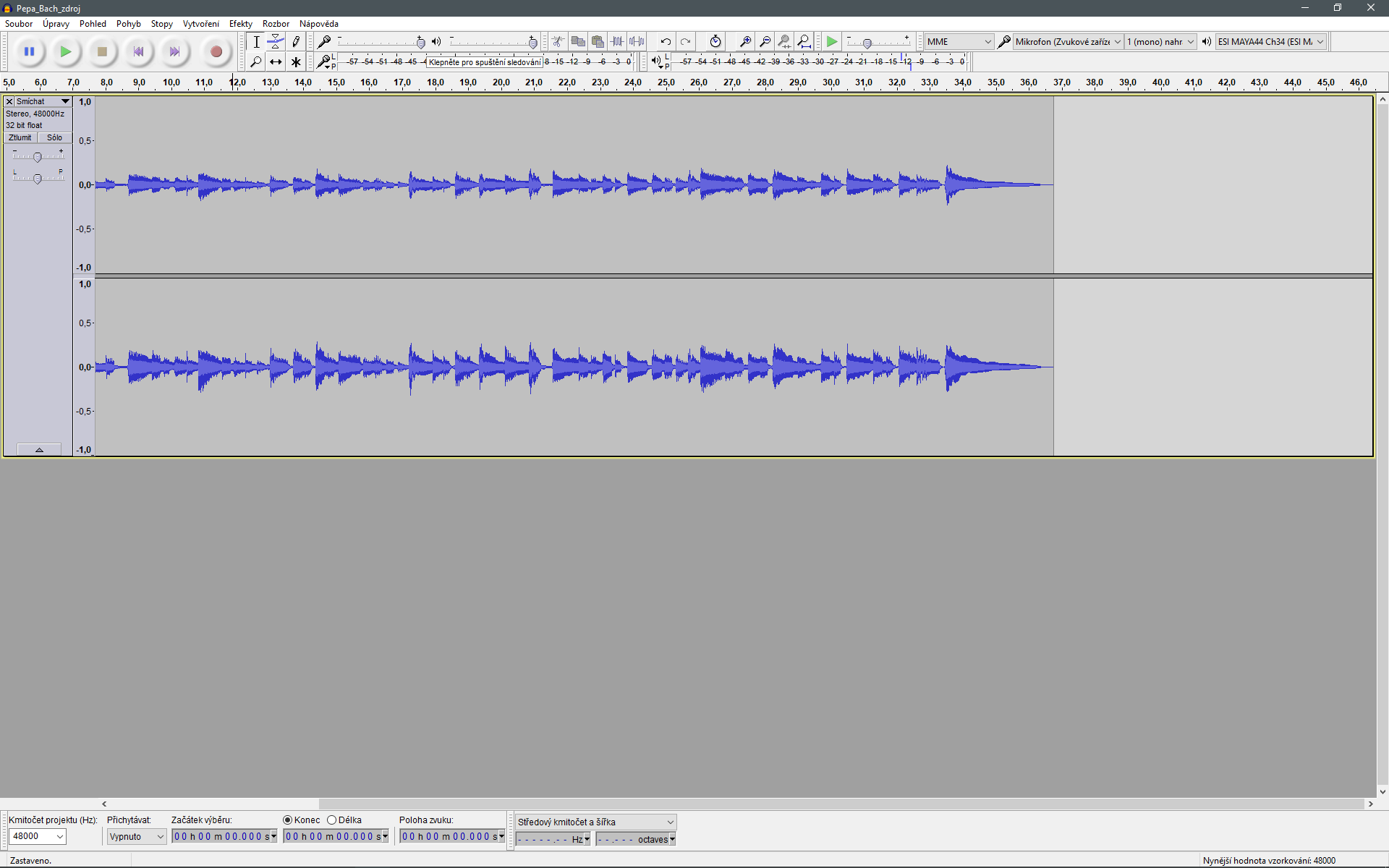The width and height of the screenshot is (1389, 868).
Task: Click the Trim audio icon
Action: [x=617, y=41]
